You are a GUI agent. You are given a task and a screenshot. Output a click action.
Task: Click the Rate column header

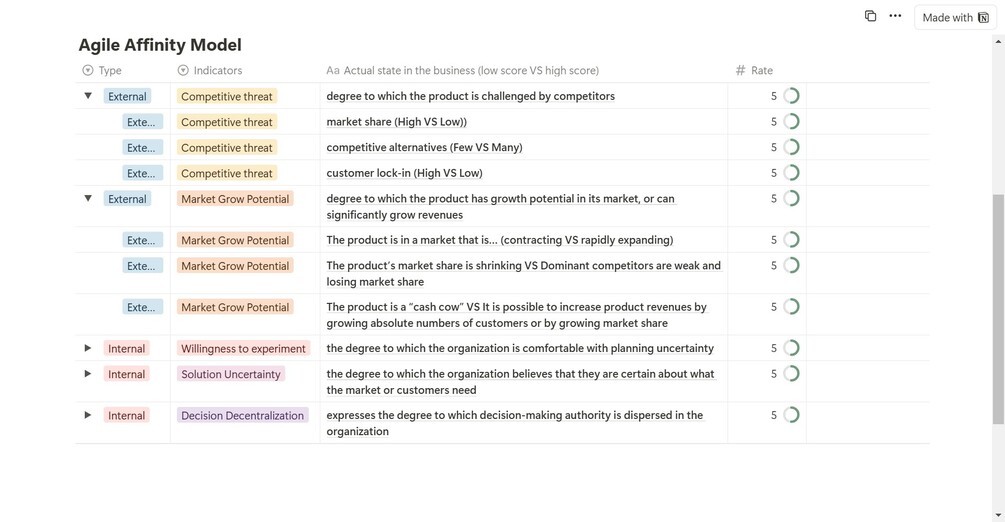(x=762, y=71)
